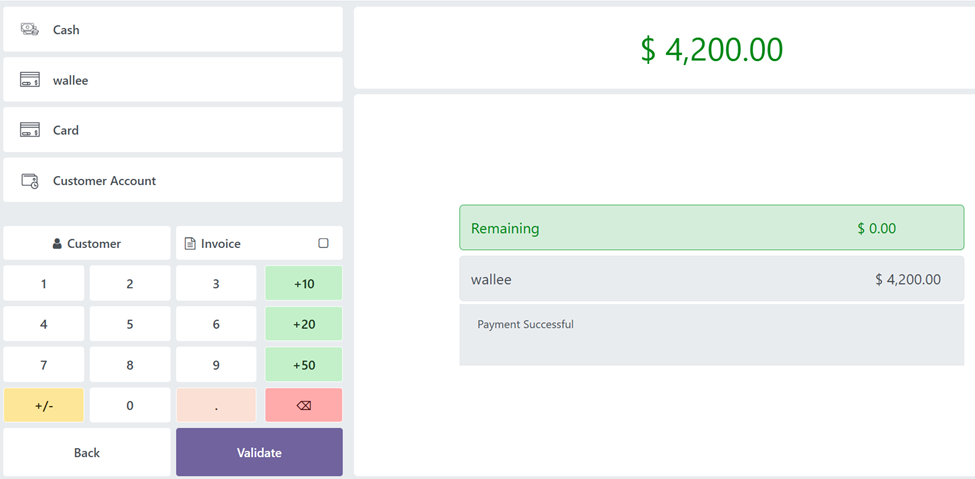Choose the wallee payment method icon
Image resolution: width=975 pixels, height=479 pixels.
pos(30,80)
